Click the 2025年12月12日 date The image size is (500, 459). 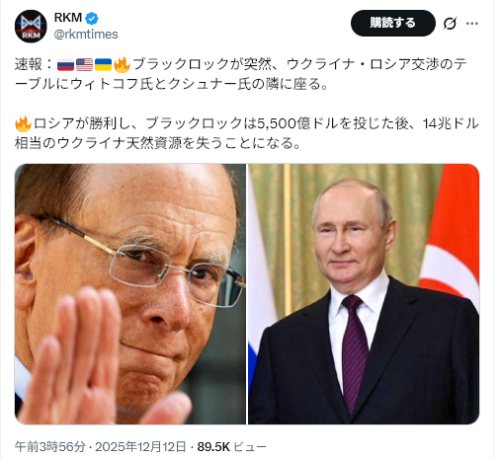coord(140,447)
